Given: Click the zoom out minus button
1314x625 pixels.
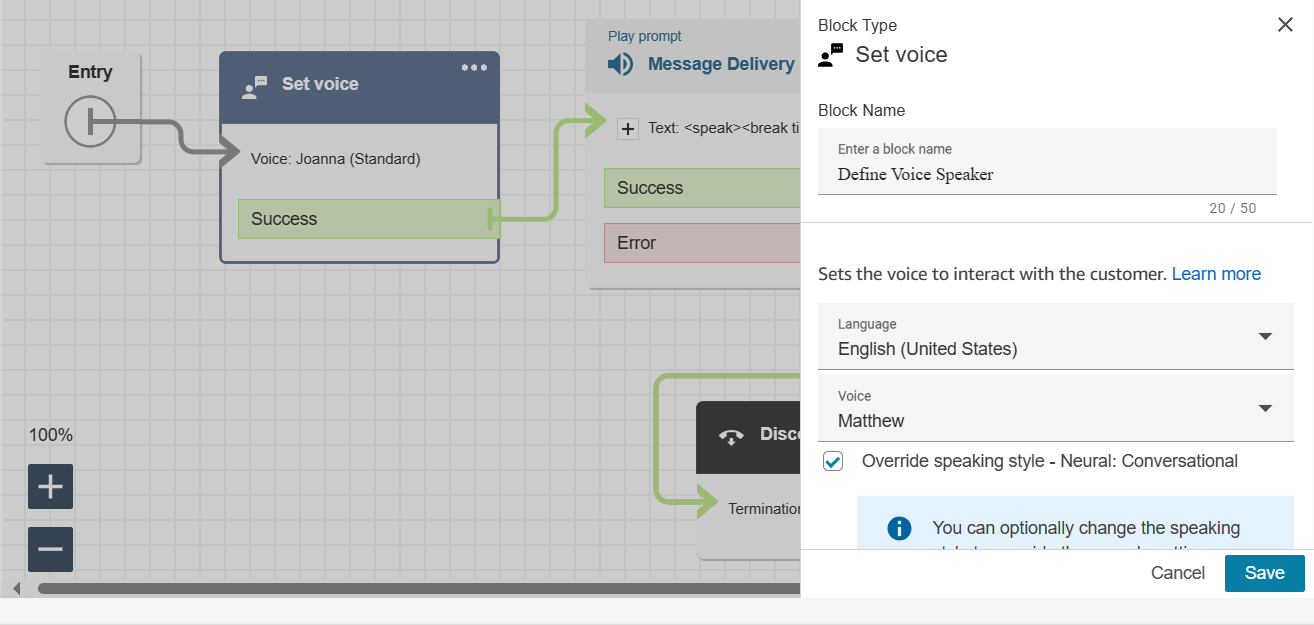Looking at the screenshot, I should 50,549.
